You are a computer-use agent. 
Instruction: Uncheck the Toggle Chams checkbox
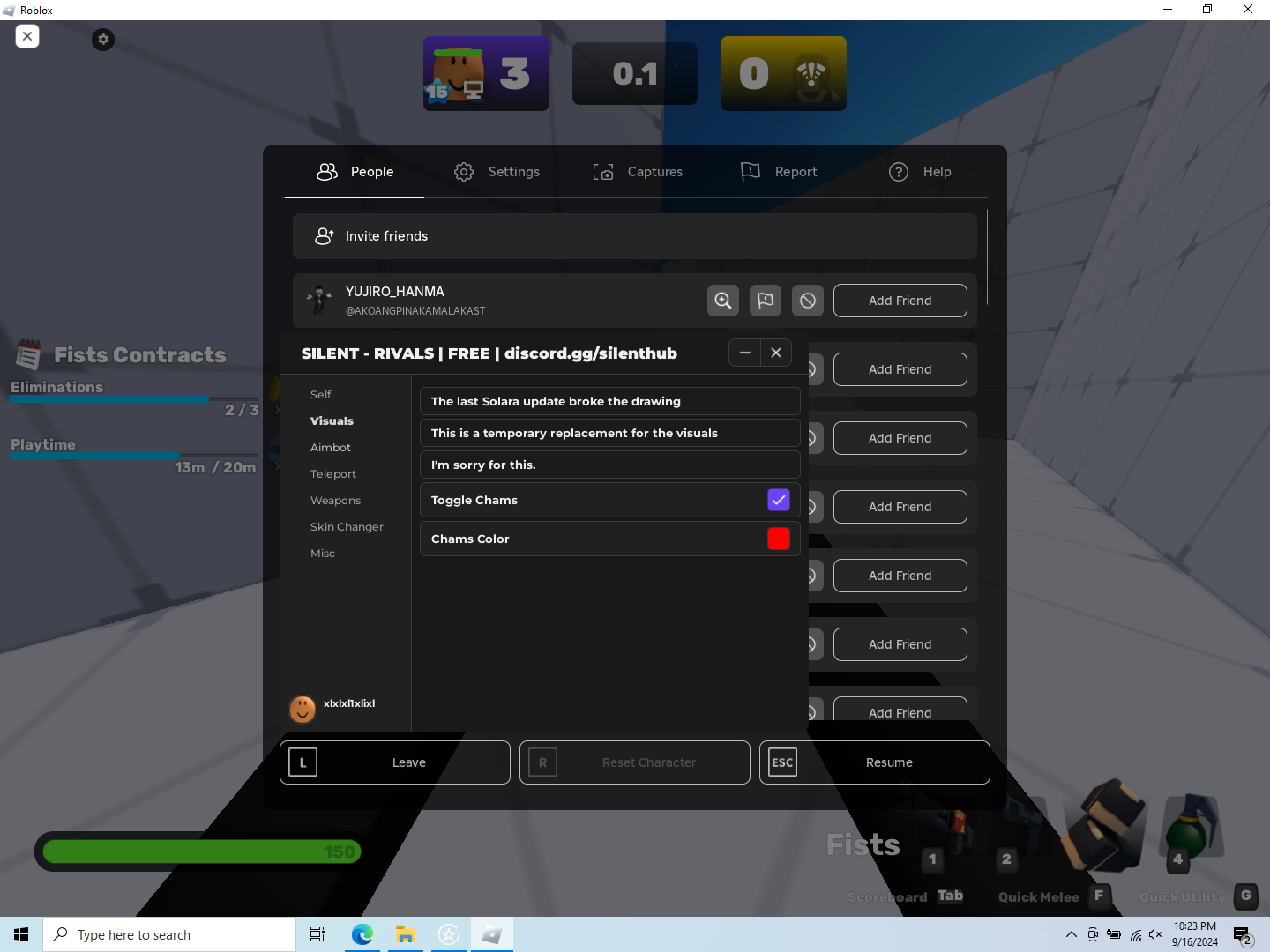779,500
